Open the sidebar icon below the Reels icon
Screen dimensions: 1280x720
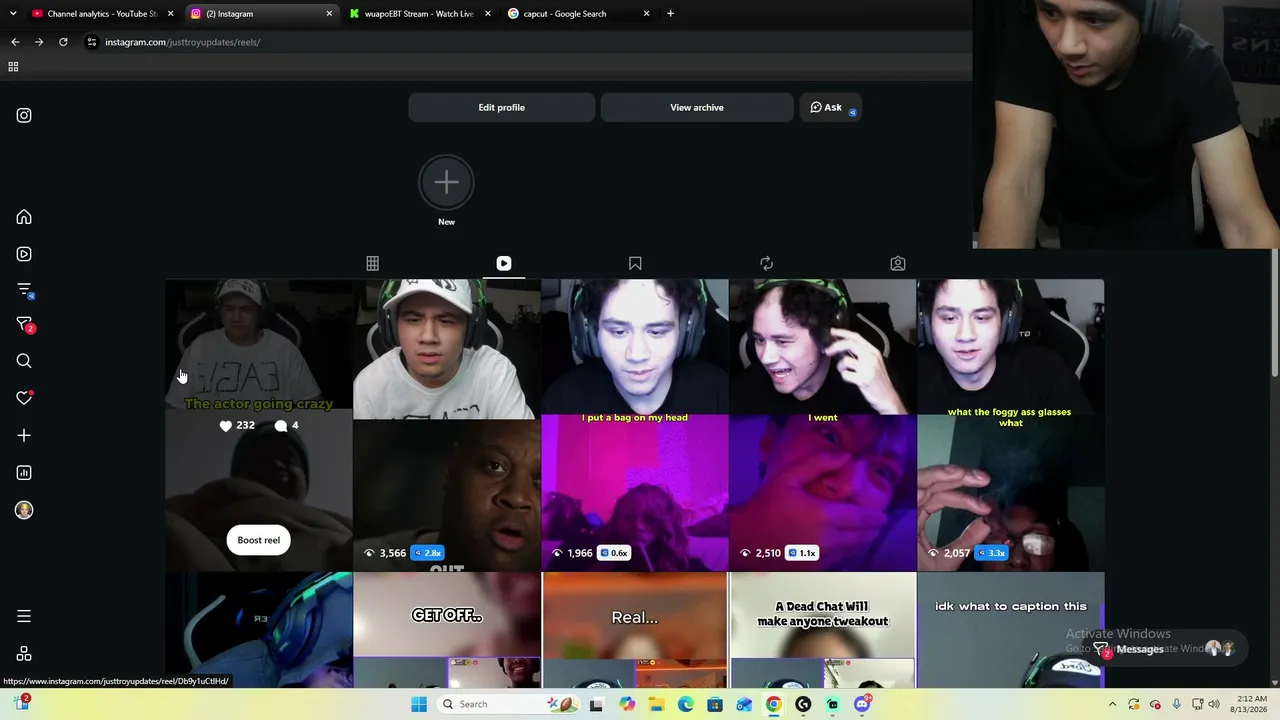point(25,290)
